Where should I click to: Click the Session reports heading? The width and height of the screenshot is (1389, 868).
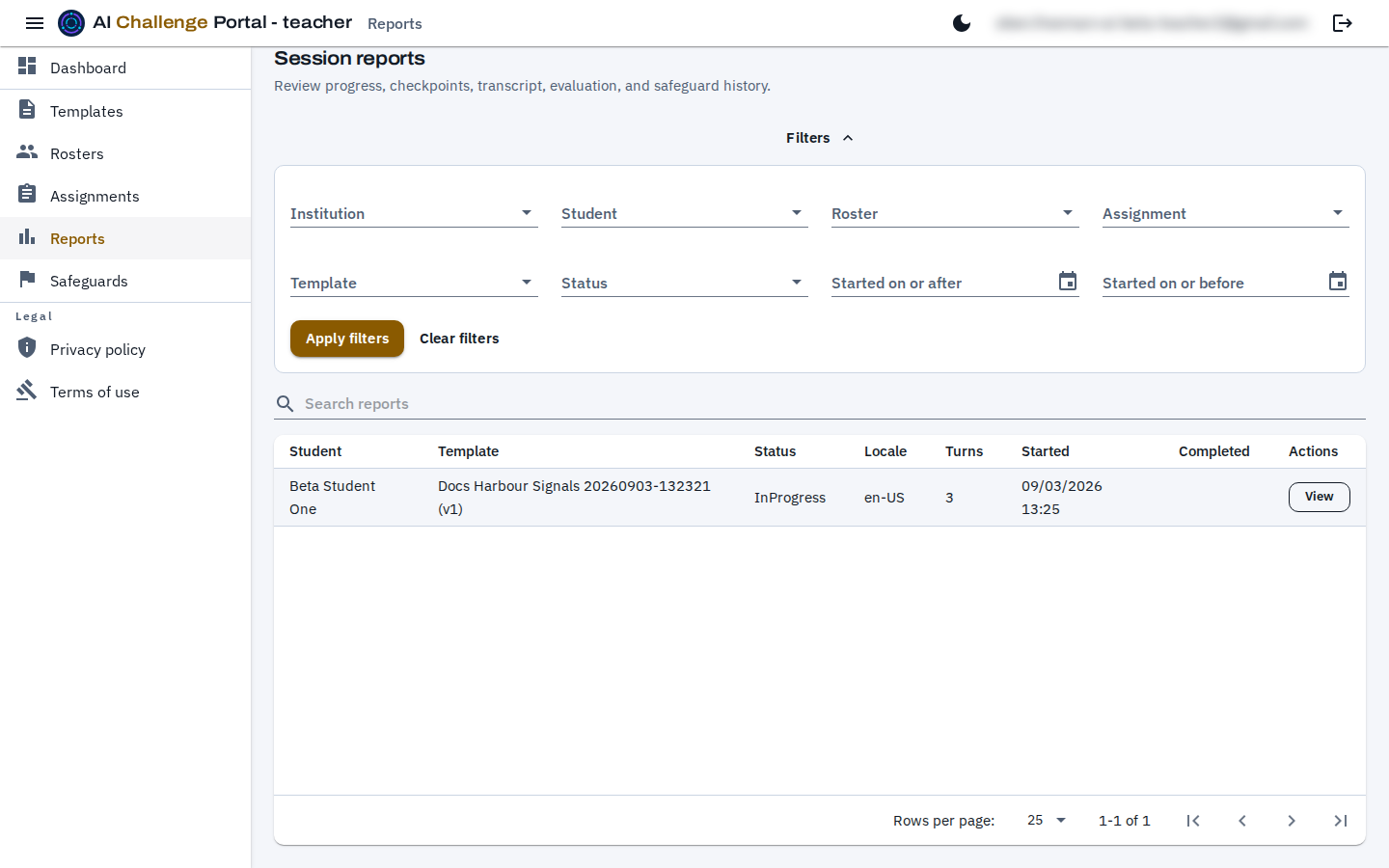point(349,58)
